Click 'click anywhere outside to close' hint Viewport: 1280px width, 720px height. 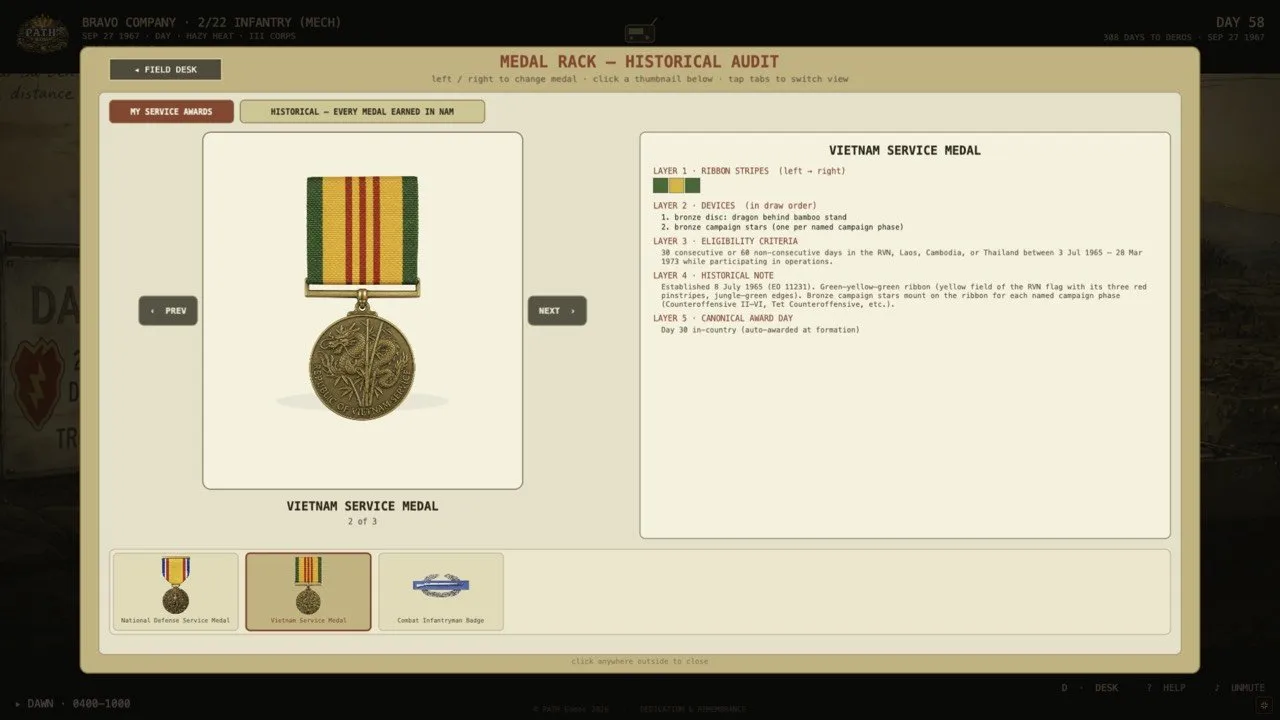[x=640, y=661]
